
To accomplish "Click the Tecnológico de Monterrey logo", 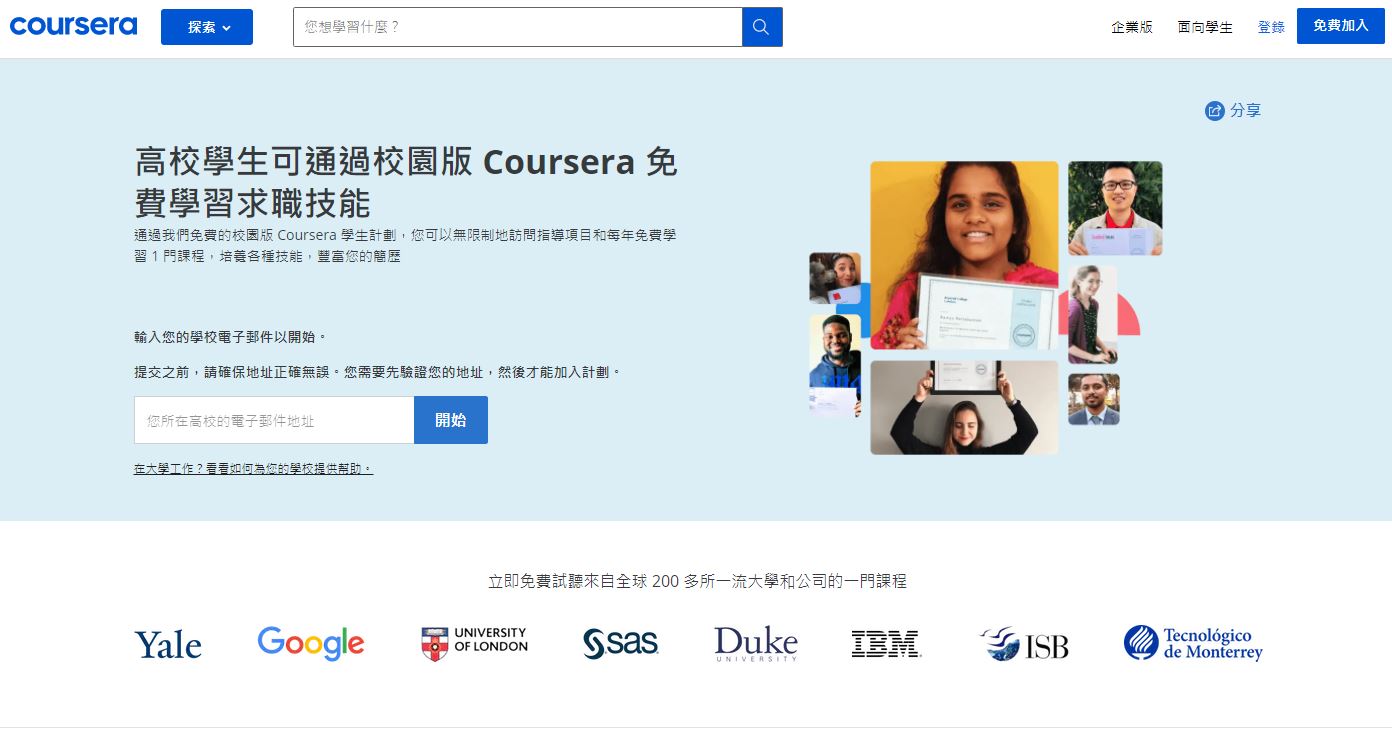I will 1193,643.
